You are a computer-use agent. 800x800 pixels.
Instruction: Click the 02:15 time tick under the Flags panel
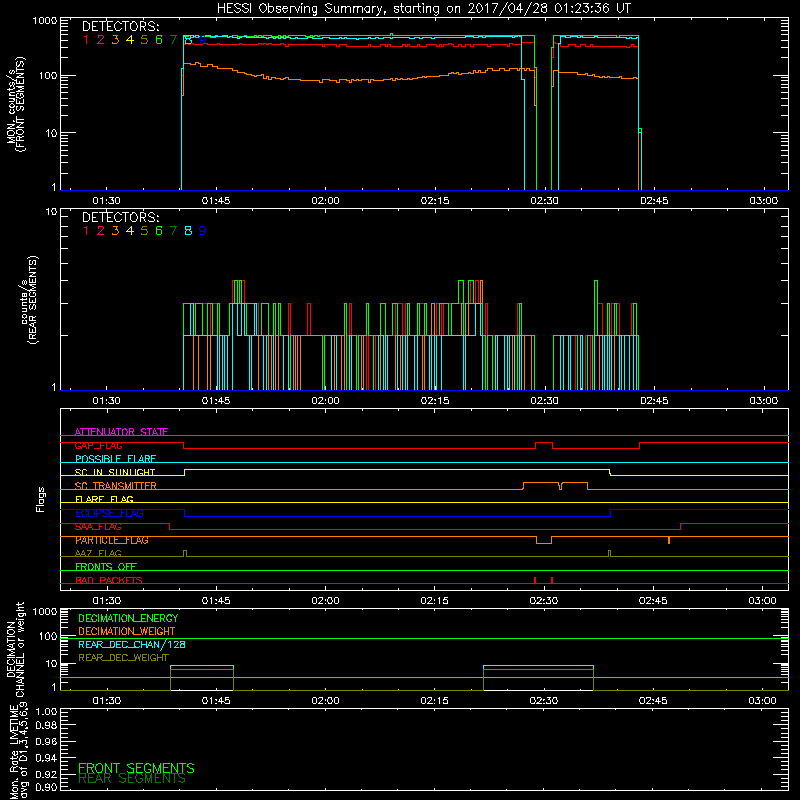[435, 601]
